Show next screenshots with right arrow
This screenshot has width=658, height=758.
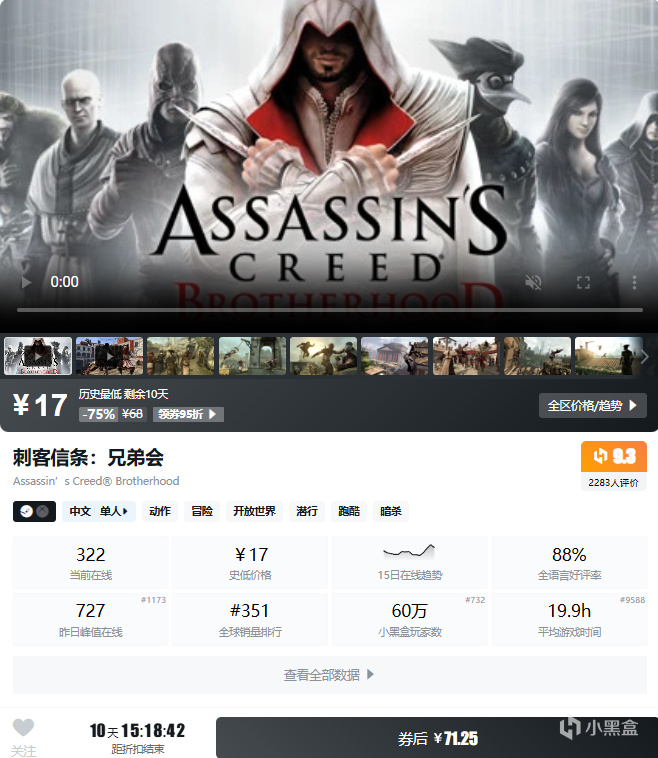pos(645,357)
